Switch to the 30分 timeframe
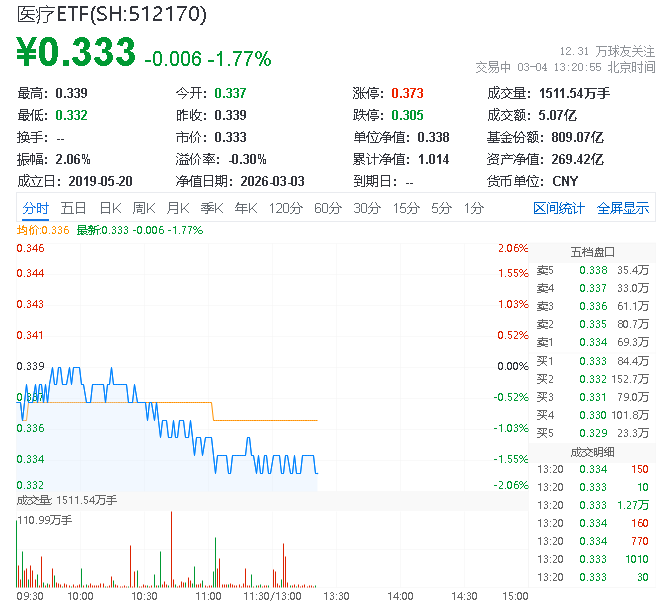 click(x=366, y=208)
